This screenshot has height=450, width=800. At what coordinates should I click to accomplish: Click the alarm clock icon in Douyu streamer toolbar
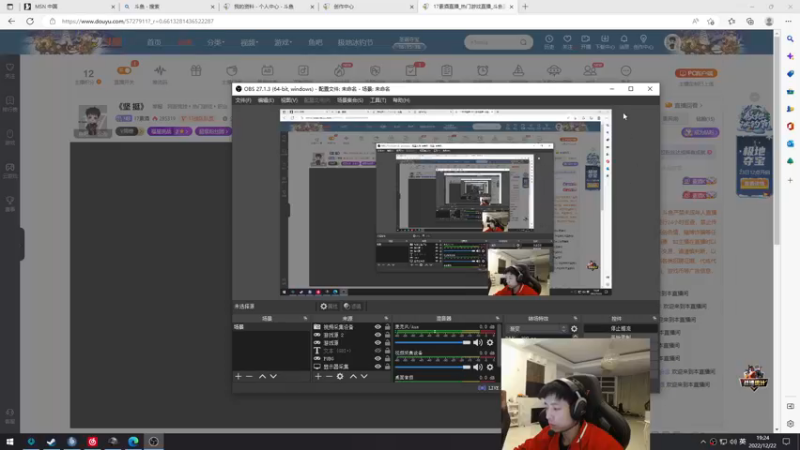(483, 70)
